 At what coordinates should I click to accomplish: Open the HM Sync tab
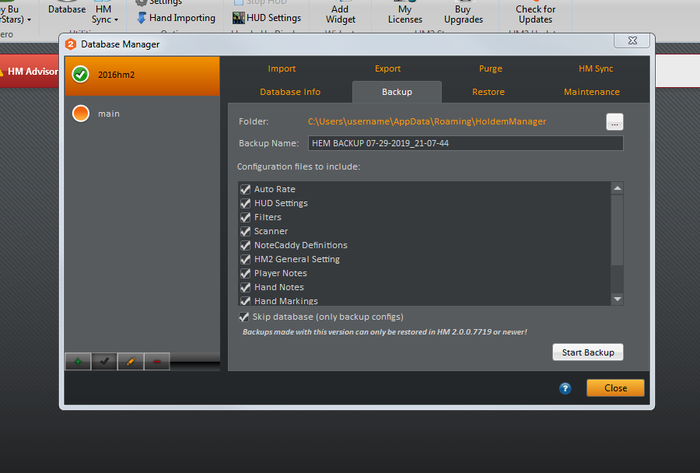[596, 69]
